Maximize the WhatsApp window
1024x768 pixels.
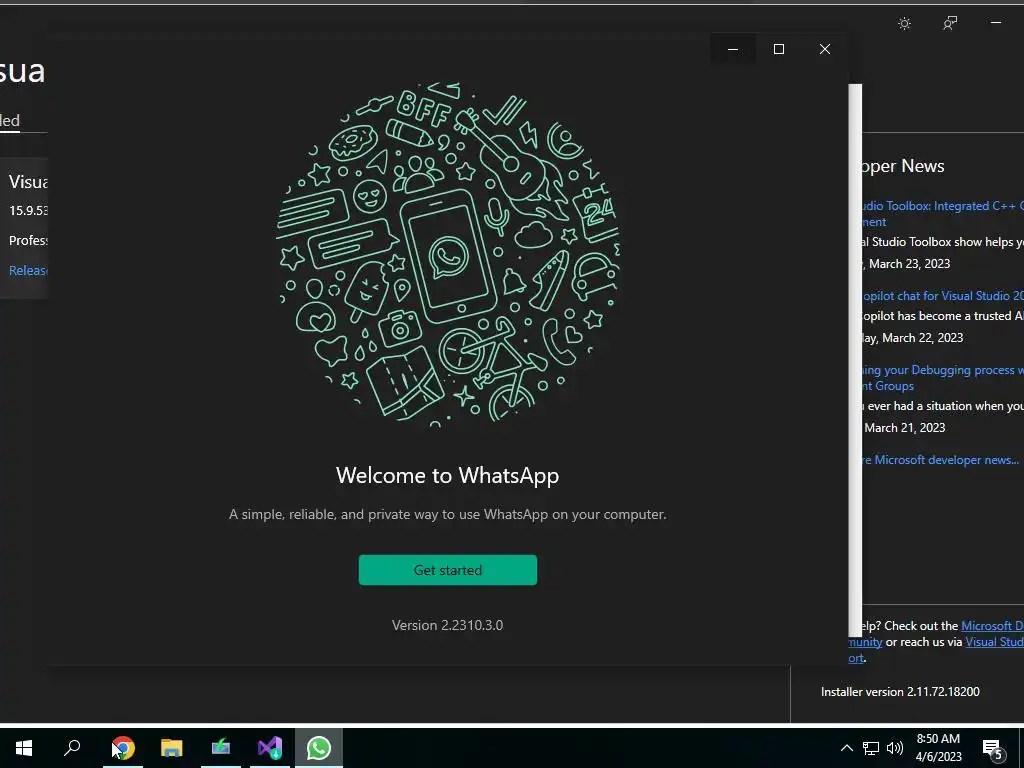click(x=778, y=49)
